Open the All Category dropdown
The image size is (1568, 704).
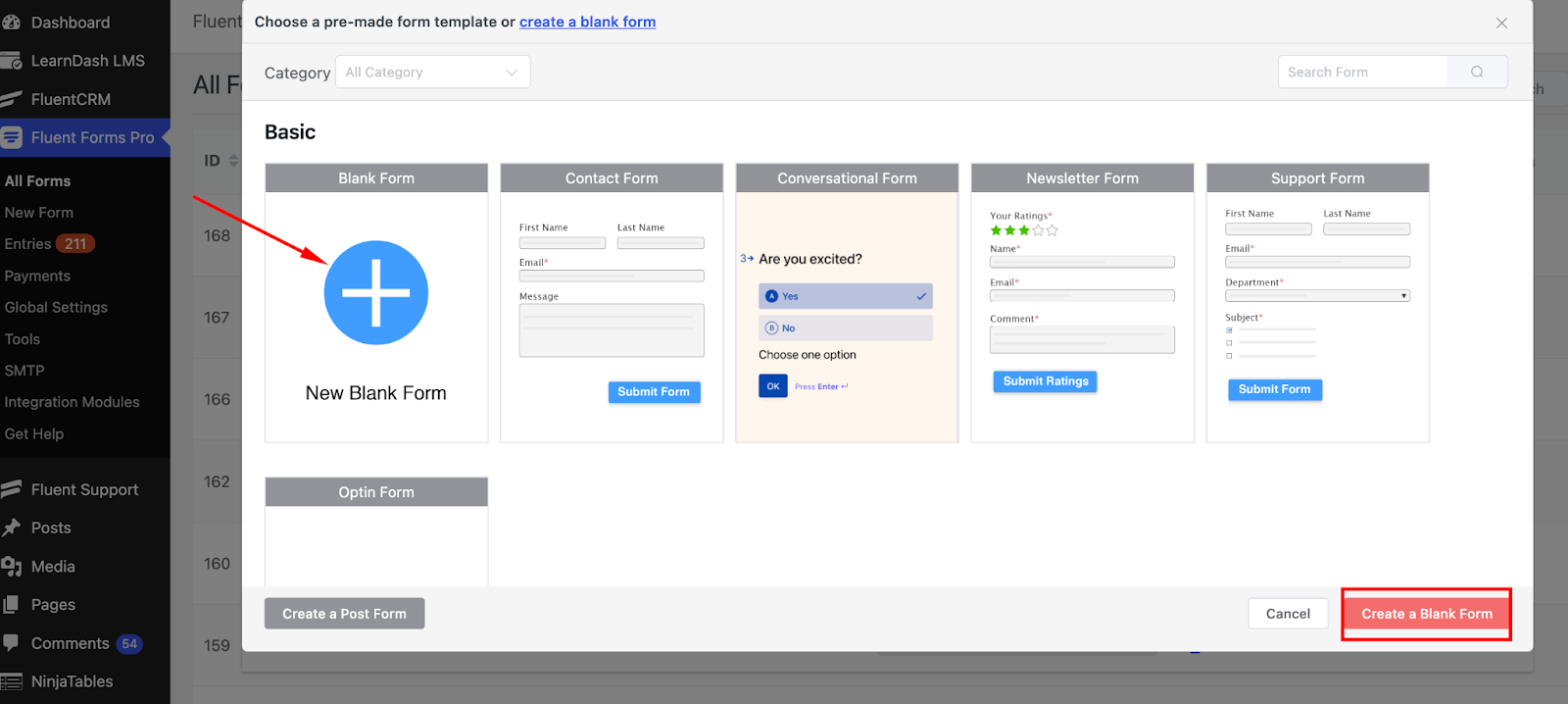click(433, 72)
